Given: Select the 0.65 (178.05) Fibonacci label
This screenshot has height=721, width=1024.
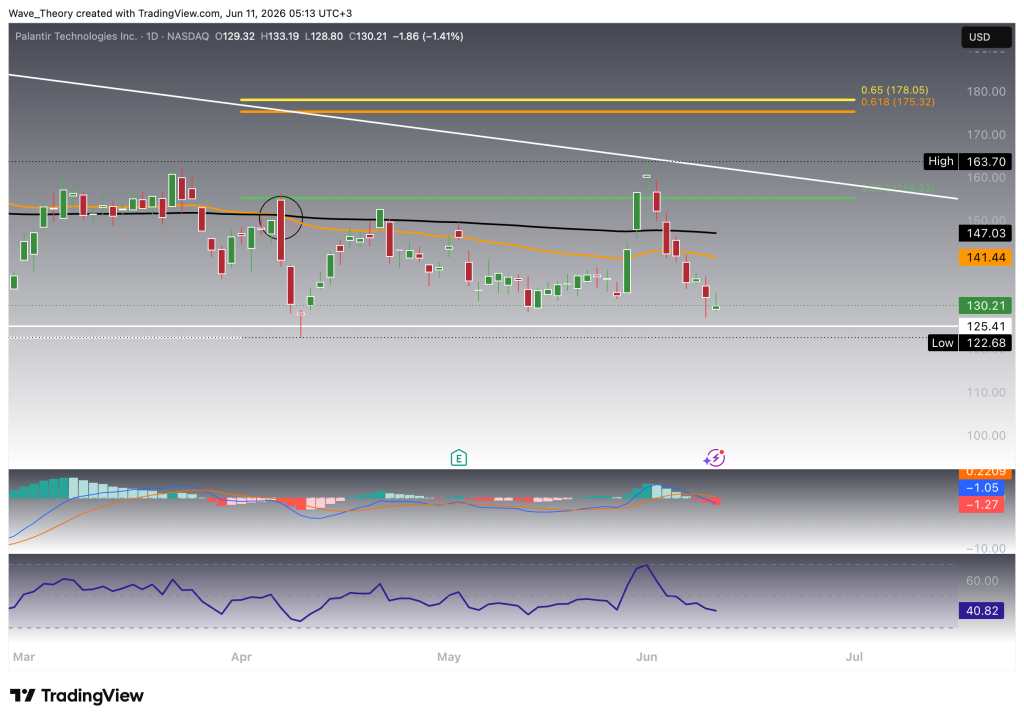Looking at the screenshot, I should coord(894,90).
